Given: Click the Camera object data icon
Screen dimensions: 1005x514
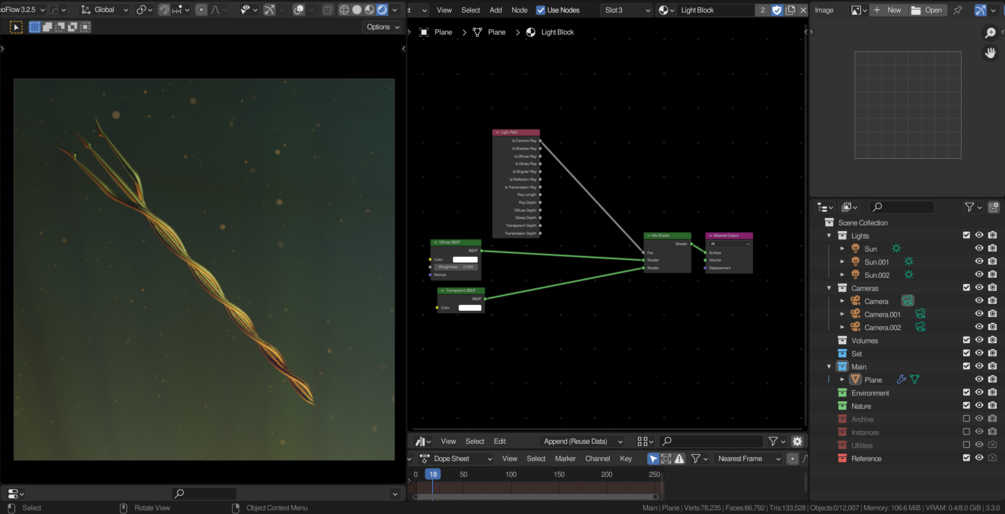Looking at the screenshot, I should pyautogui.click(x=908, y=301).
